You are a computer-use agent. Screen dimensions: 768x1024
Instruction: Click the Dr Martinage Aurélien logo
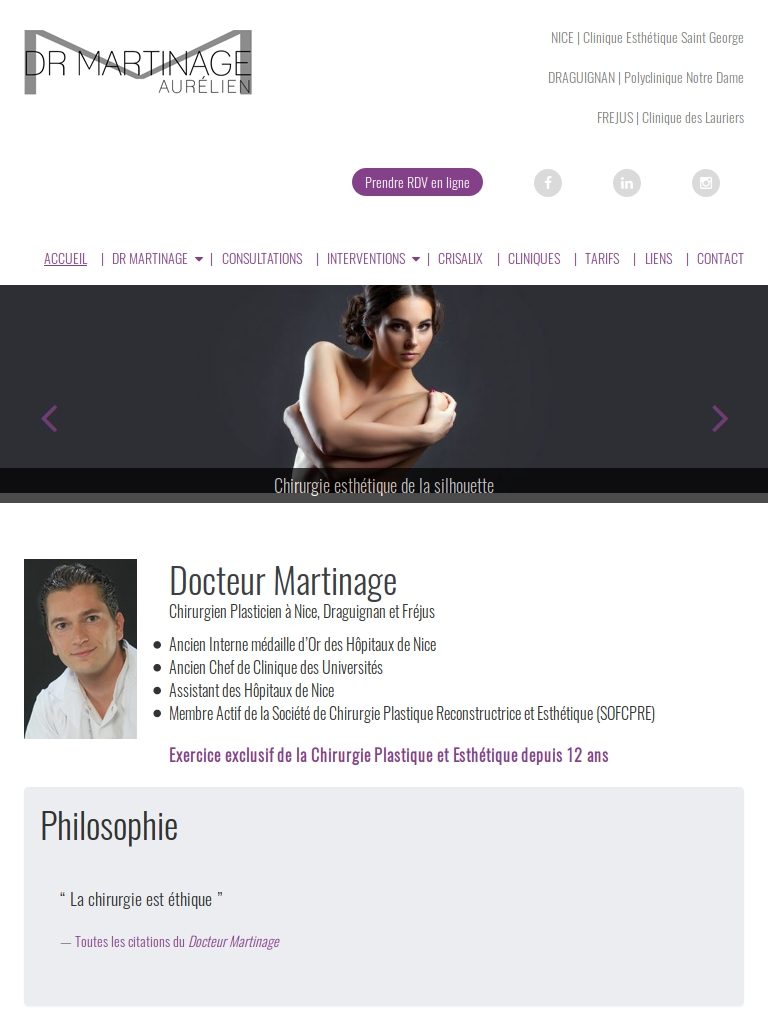(x=138, y=62)
